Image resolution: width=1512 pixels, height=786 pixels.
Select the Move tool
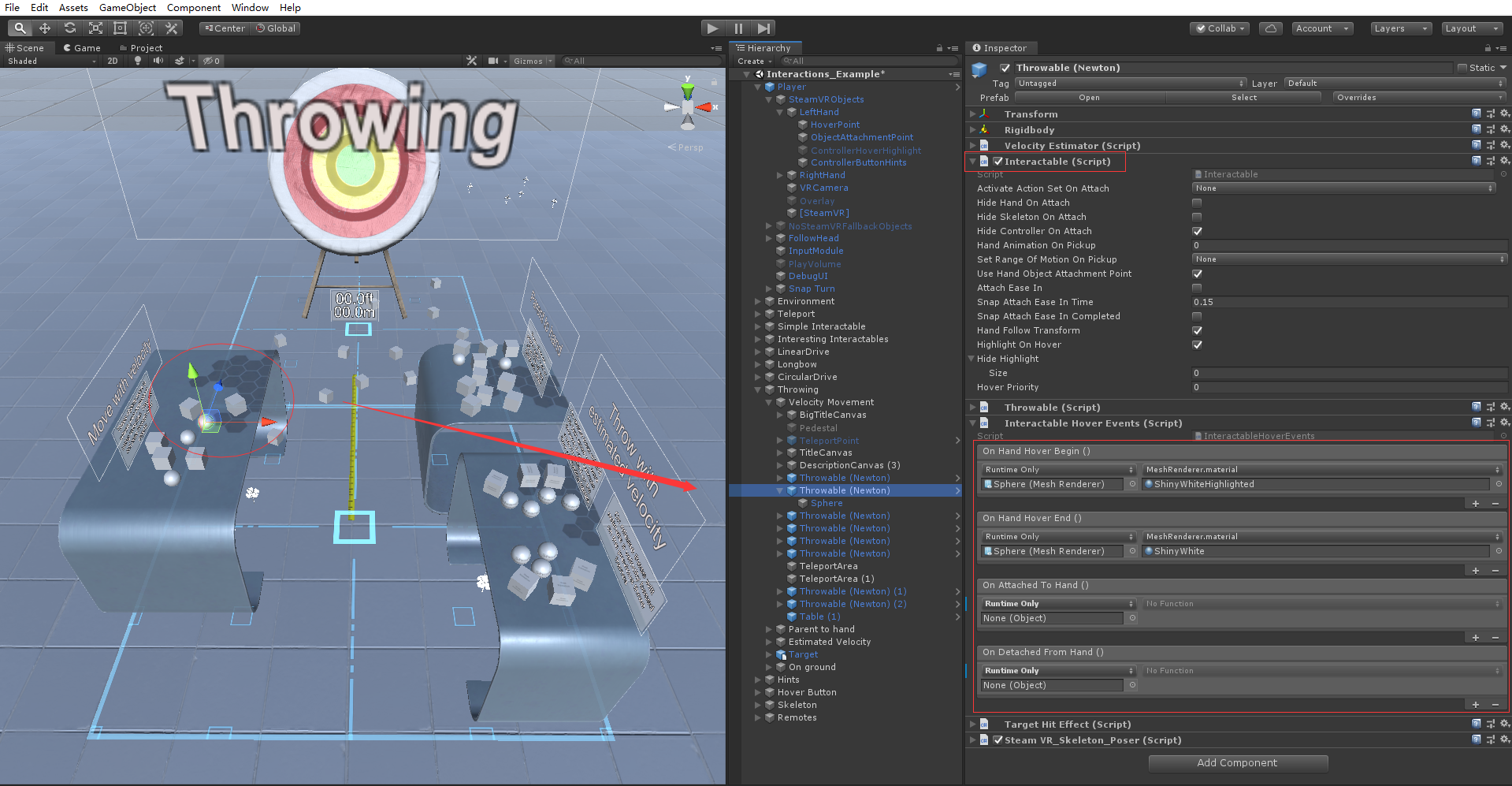tap(45, 28)
